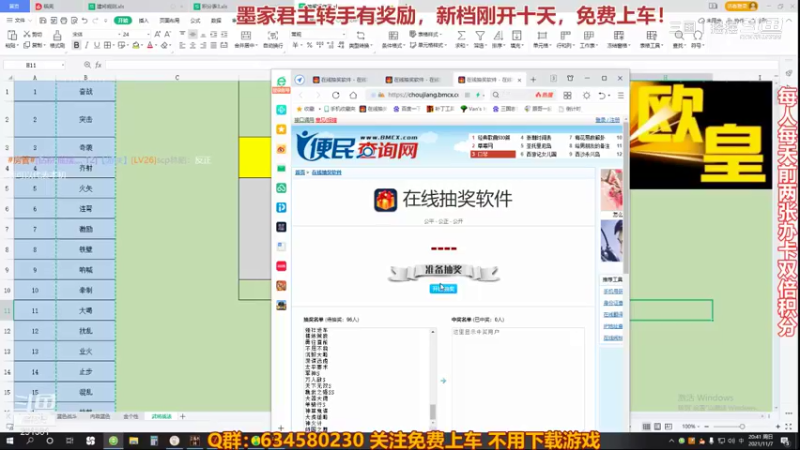800x450 pixels.
Task: Click the red font color swatch
Action: (x=150, y=45)
